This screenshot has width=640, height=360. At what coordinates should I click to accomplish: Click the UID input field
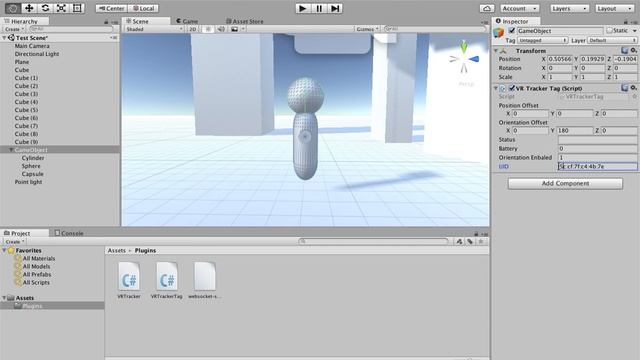[597, 167]
